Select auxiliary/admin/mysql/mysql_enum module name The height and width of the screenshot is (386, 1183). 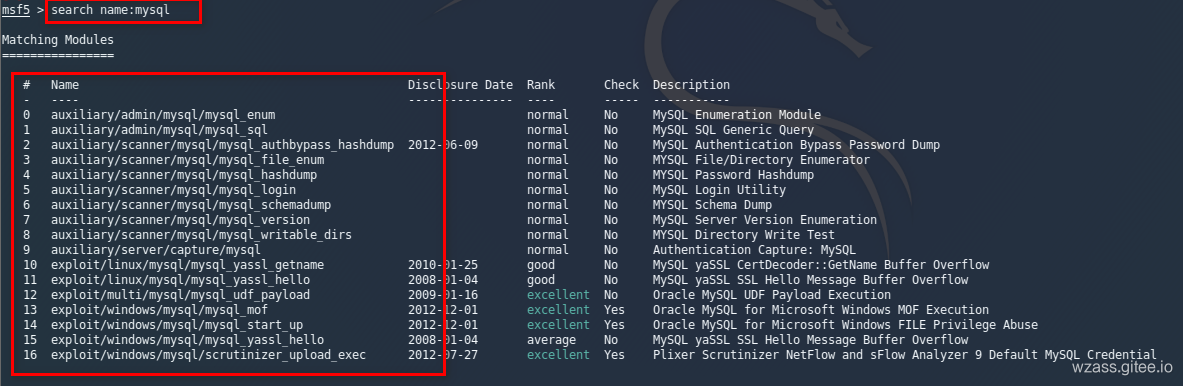(163, 115)
